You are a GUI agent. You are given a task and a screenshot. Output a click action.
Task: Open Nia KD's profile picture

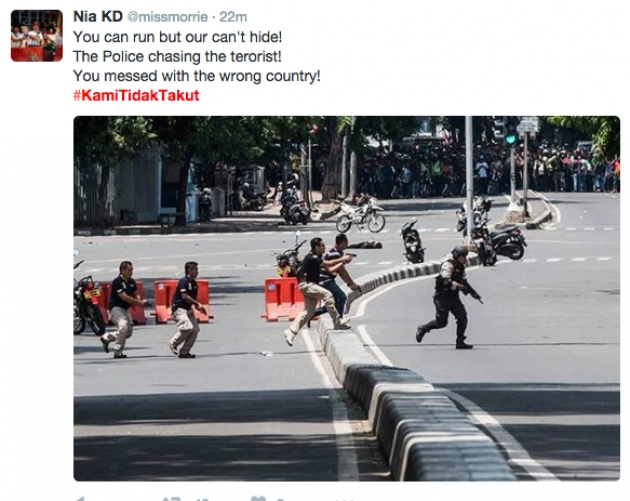37,36
